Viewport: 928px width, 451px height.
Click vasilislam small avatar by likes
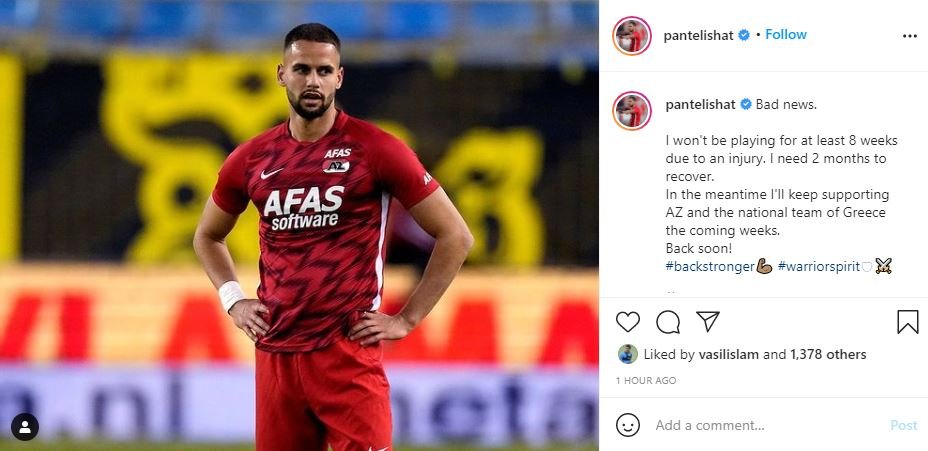click(x=628, y=354)
